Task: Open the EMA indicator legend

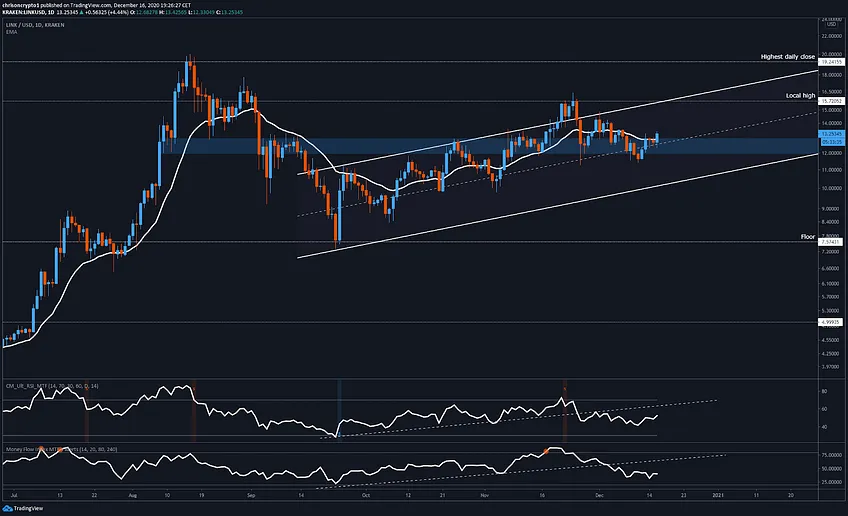Action: [11, 32]
